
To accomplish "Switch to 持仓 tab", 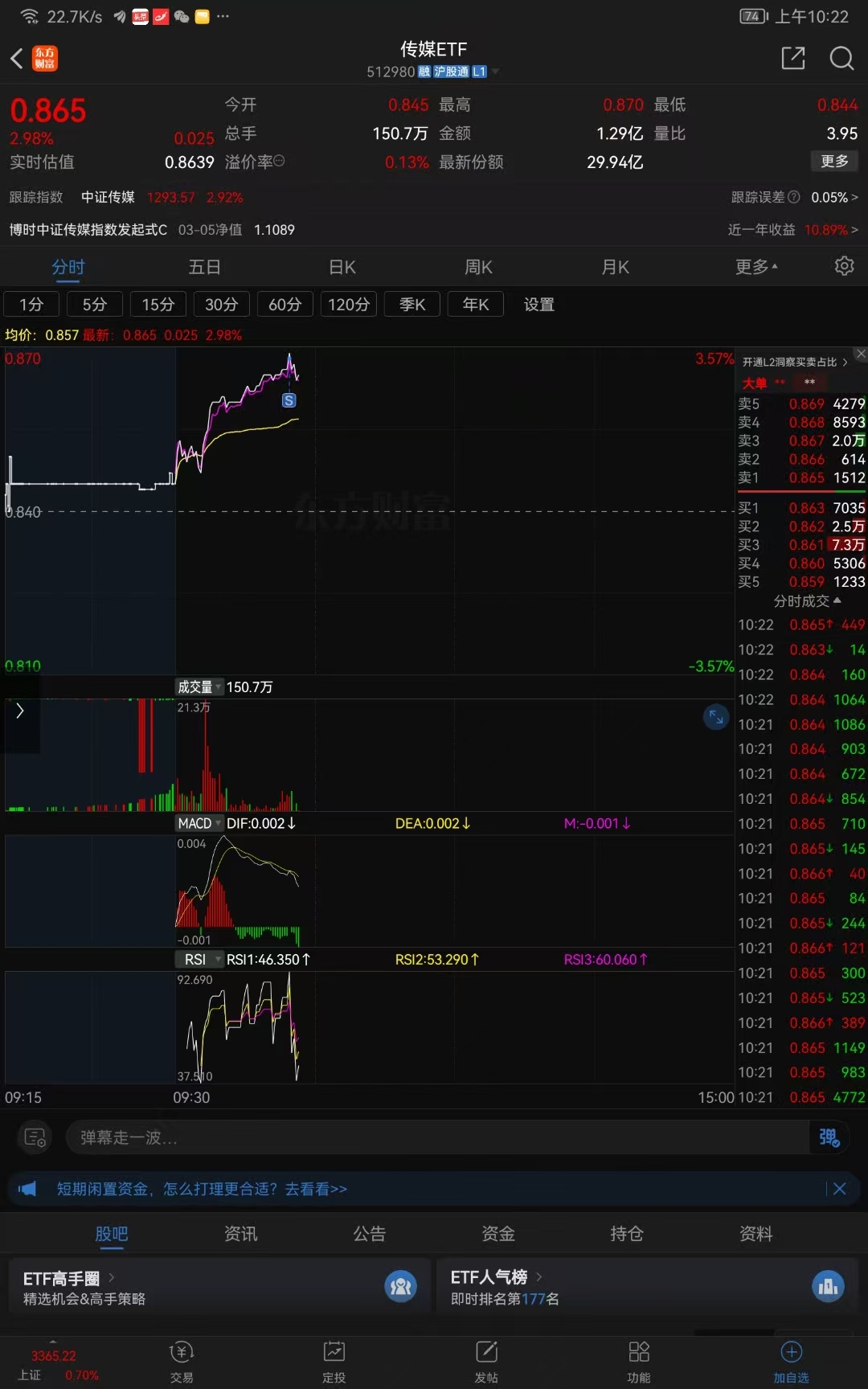I will tap(627, 1234).
